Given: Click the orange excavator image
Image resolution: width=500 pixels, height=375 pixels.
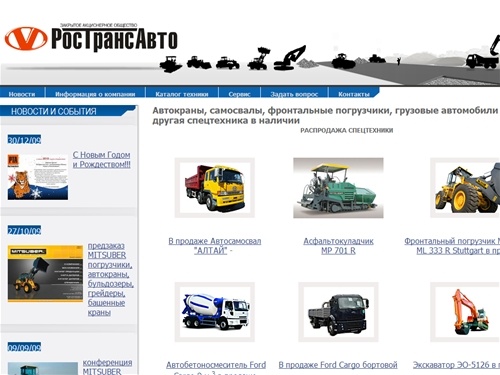Looking at the screenshot, I should [465, 312].
